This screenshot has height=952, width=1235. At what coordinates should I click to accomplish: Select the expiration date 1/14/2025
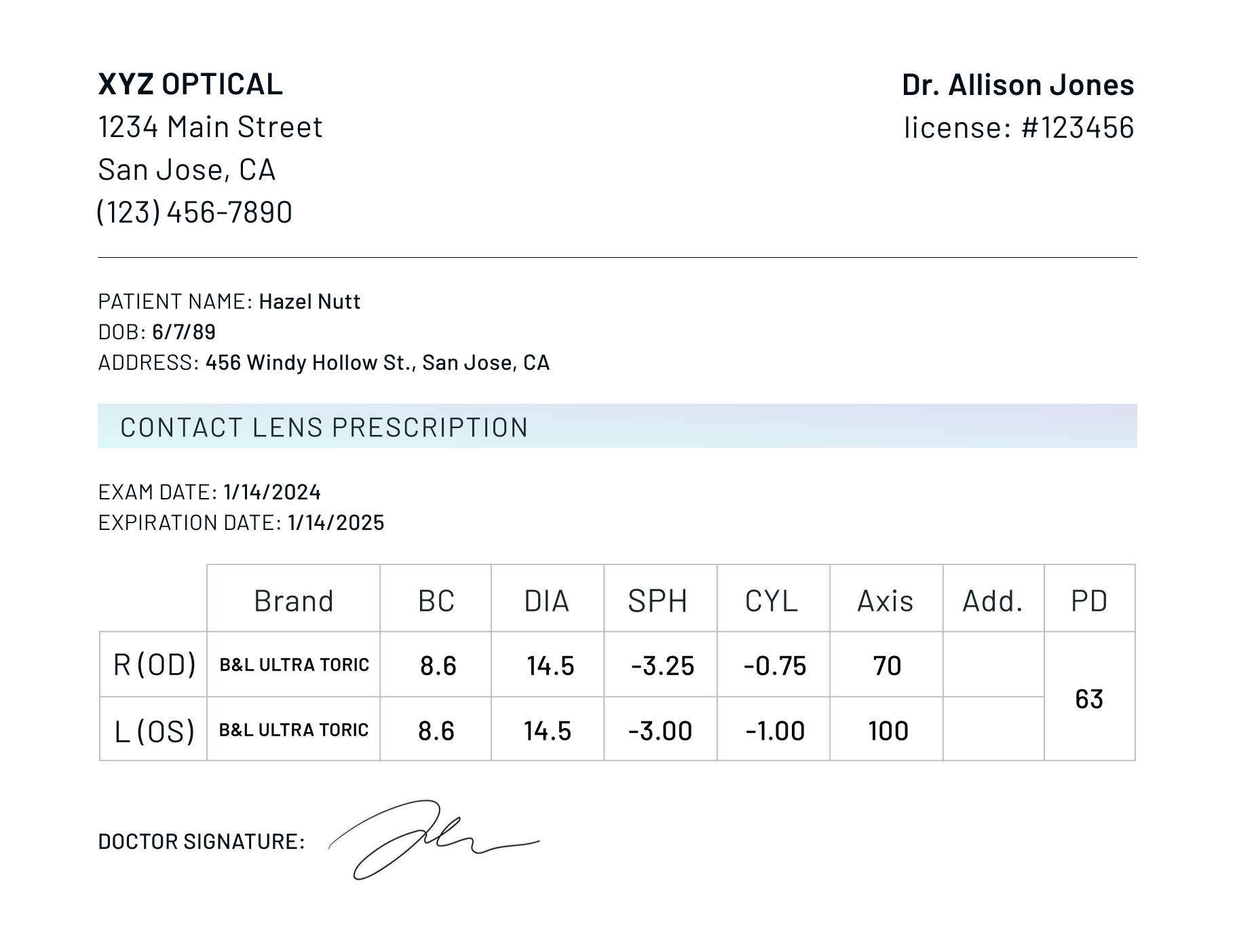point(336,522)
